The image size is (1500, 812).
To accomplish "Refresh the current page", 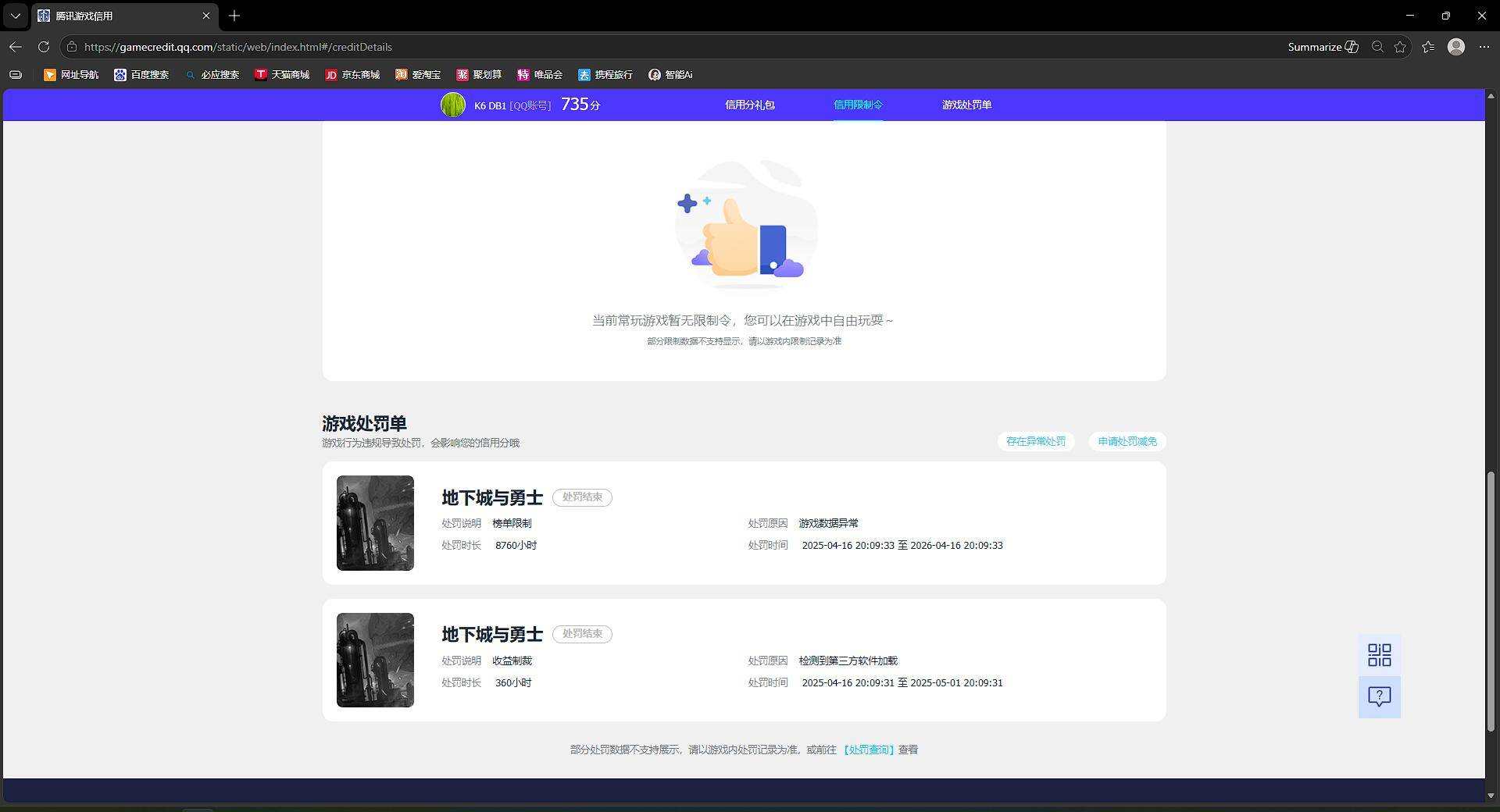I will [x=44, y=47].
